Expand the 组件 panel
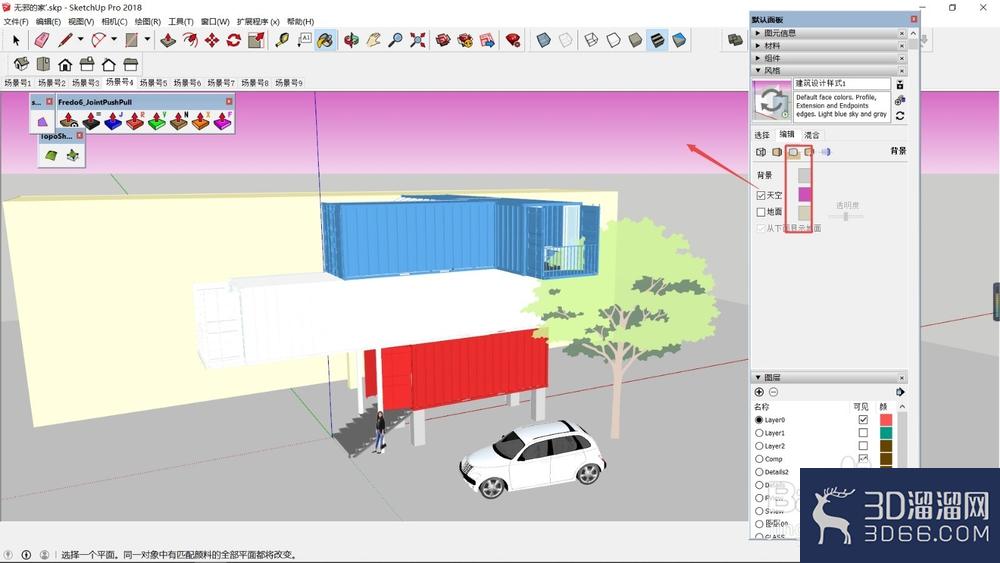The height and width of the screenshot is (563, 1000). pos(830,57)
